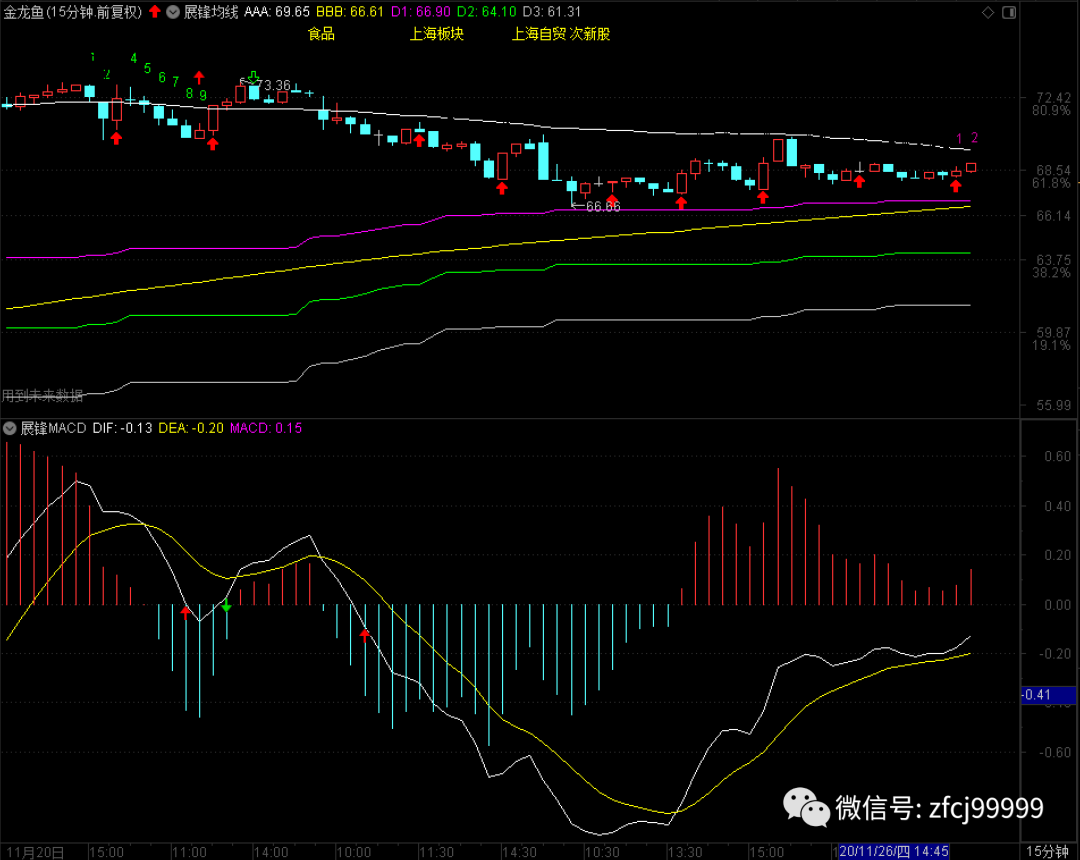Click the DIF: -0.13 readout

tap(122, 428)
